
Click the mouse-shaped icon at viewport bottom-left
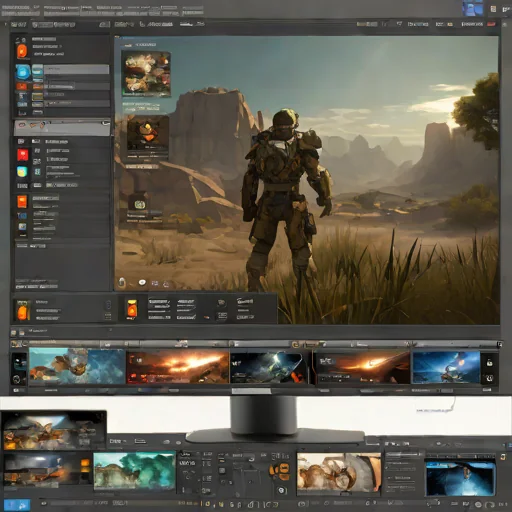[x=122, y=282]
